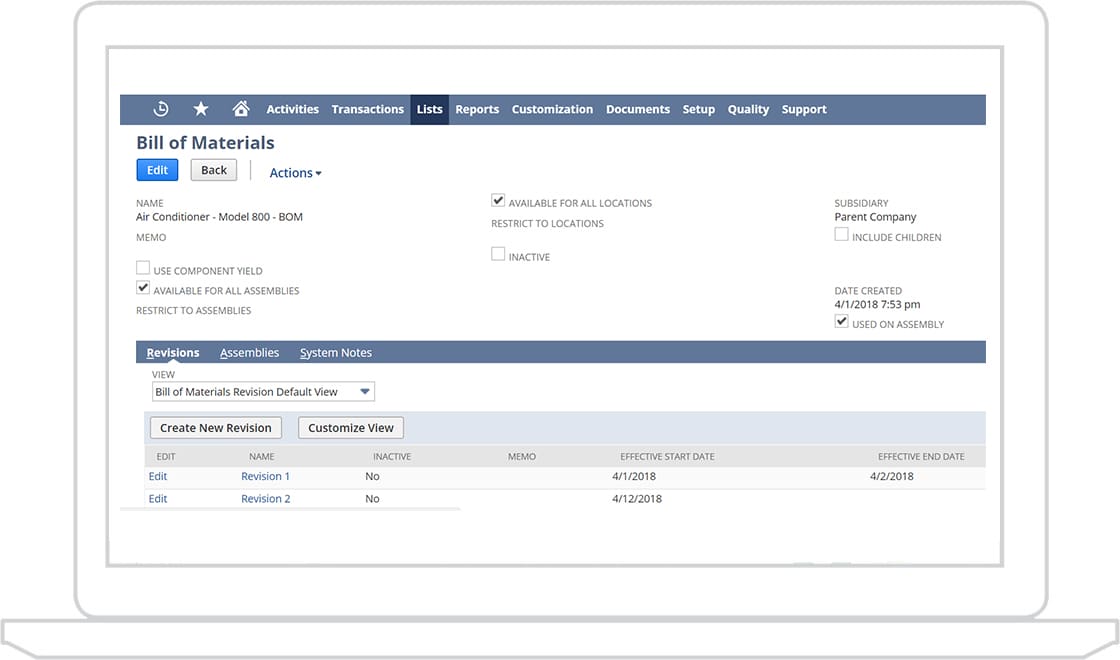Screen dimensions: 1120x660
Task: Toggle Include Children checkbox
Action: click(841, 234)
